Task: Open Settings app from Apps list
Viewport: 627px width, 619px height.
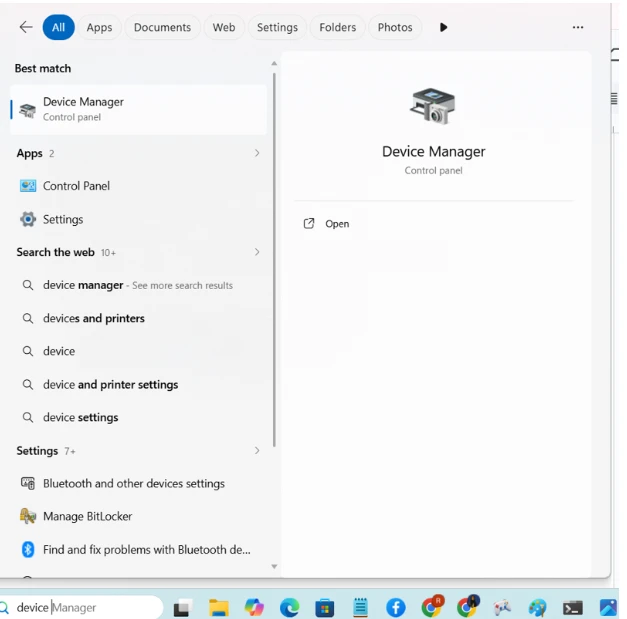Action: click(138, 220)
